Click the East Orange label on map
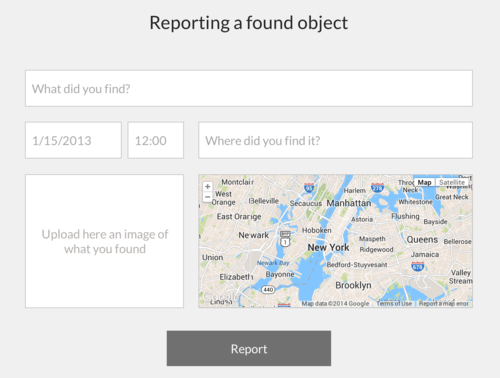The width and height of the screenshot is (500, 378). pos(239,217)
